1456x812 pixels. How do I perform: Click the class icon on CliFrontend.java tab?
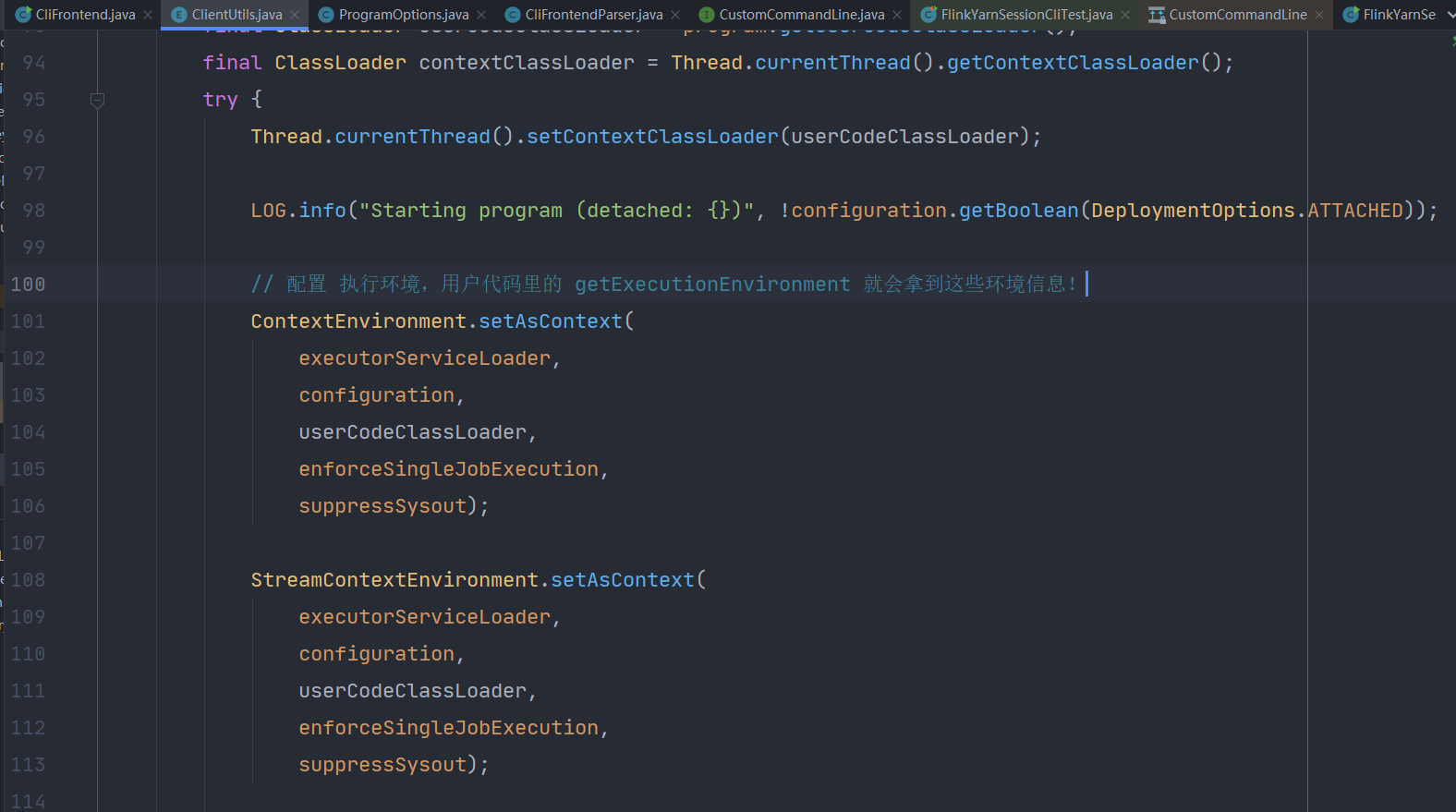24,15
